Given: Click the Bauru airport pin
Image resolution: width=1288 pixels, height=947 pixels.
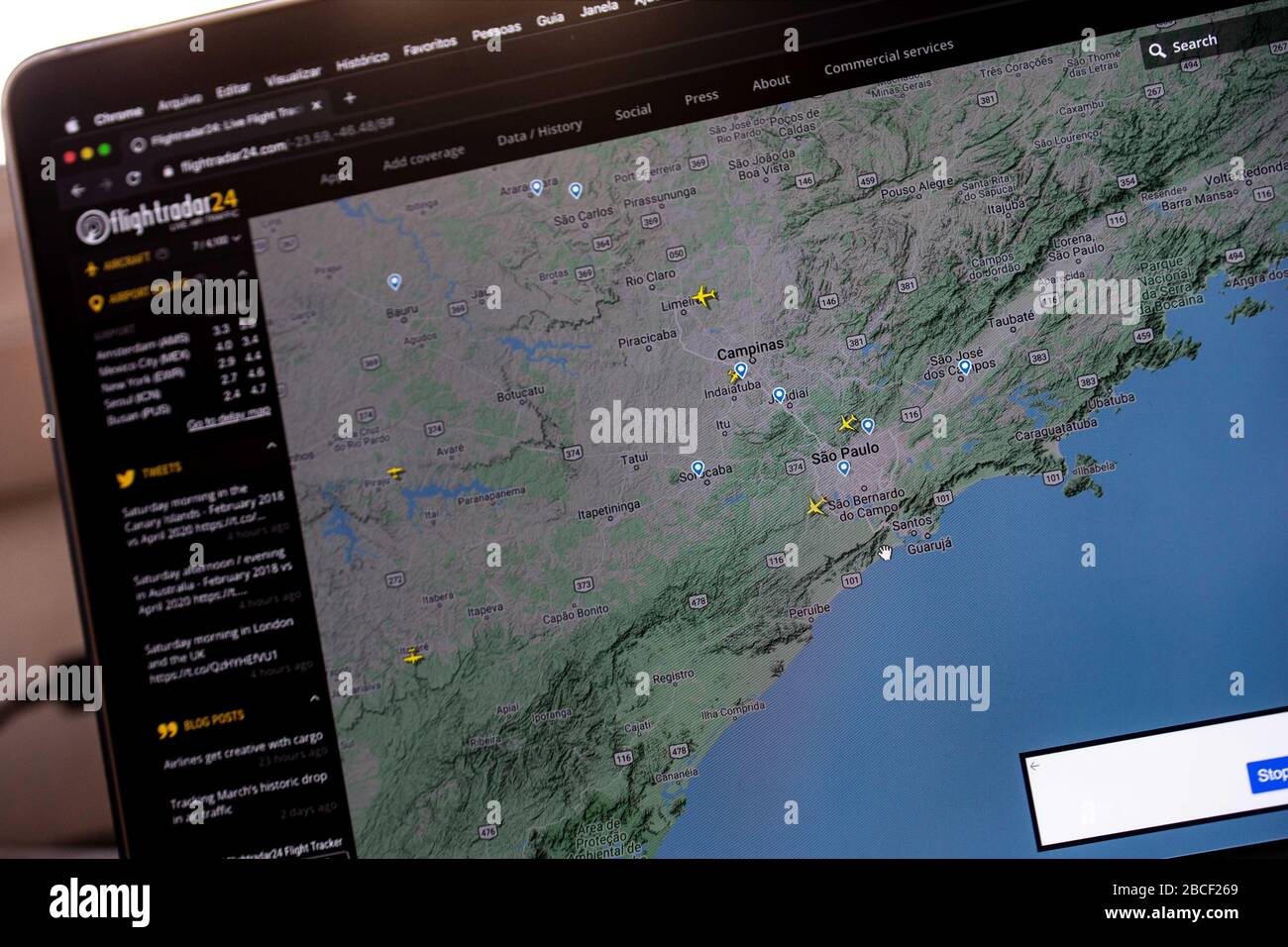Looking at the screenshot, I should [x=394, y=282].
